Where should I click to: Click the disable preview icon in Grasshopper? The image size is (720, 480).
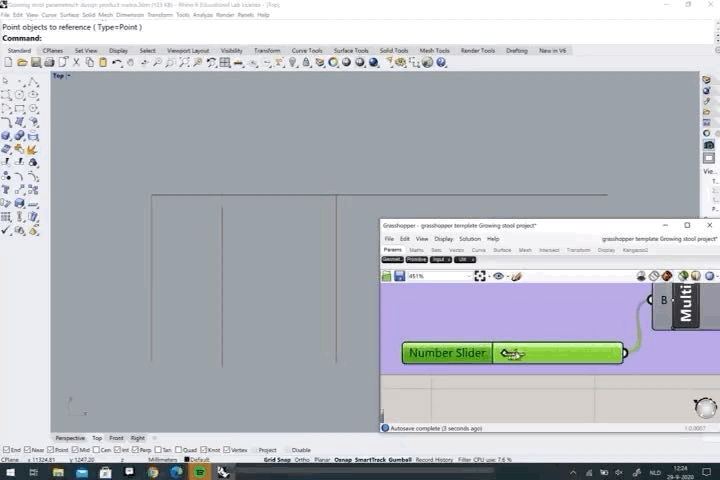654,276
